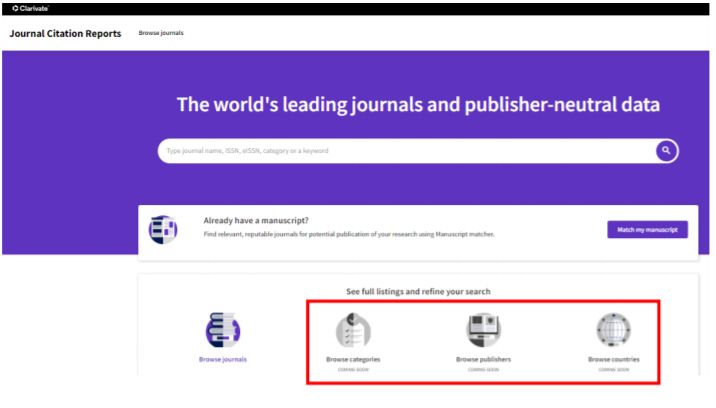Viewport: 716px width, 408px height.
Task: Click the See full listings heading text
Action: point(418,292)
